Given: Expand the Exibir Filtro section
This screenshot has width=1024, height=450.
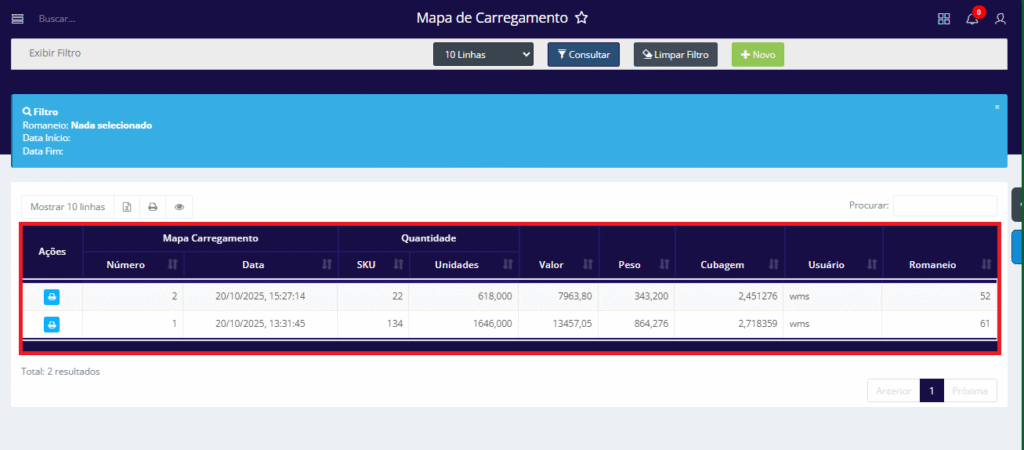Looking at the screenshot, I should tap(55, 53).
